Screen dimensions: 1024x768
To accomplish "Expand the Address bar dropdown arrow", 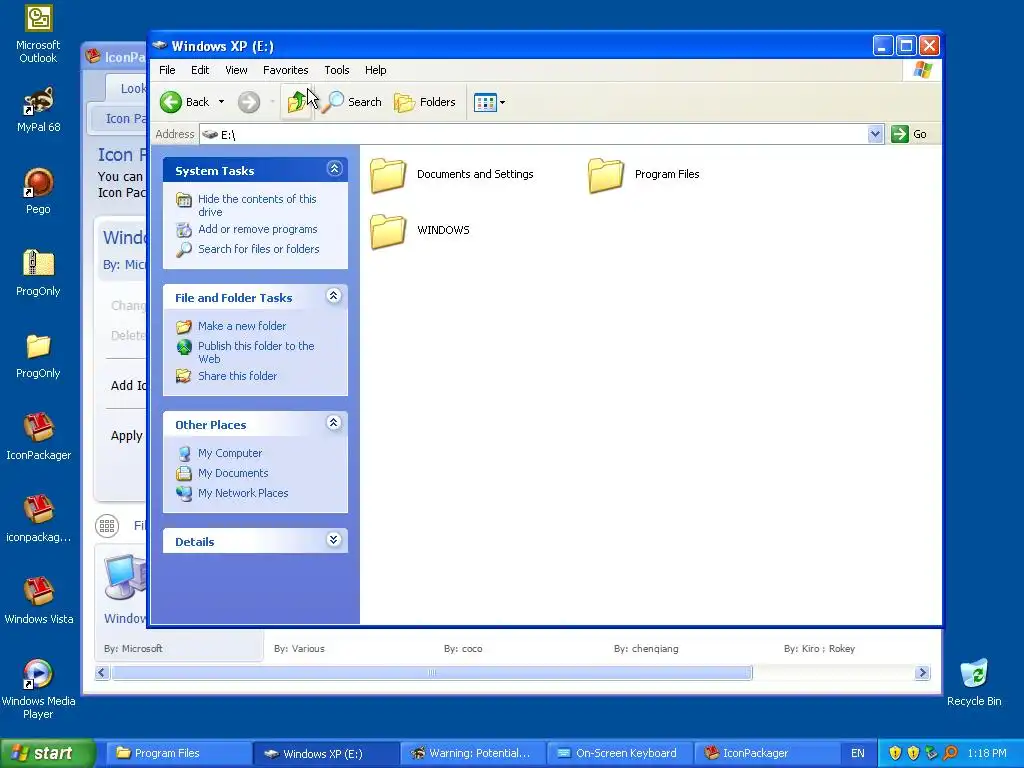I will [x=875, y=134].
